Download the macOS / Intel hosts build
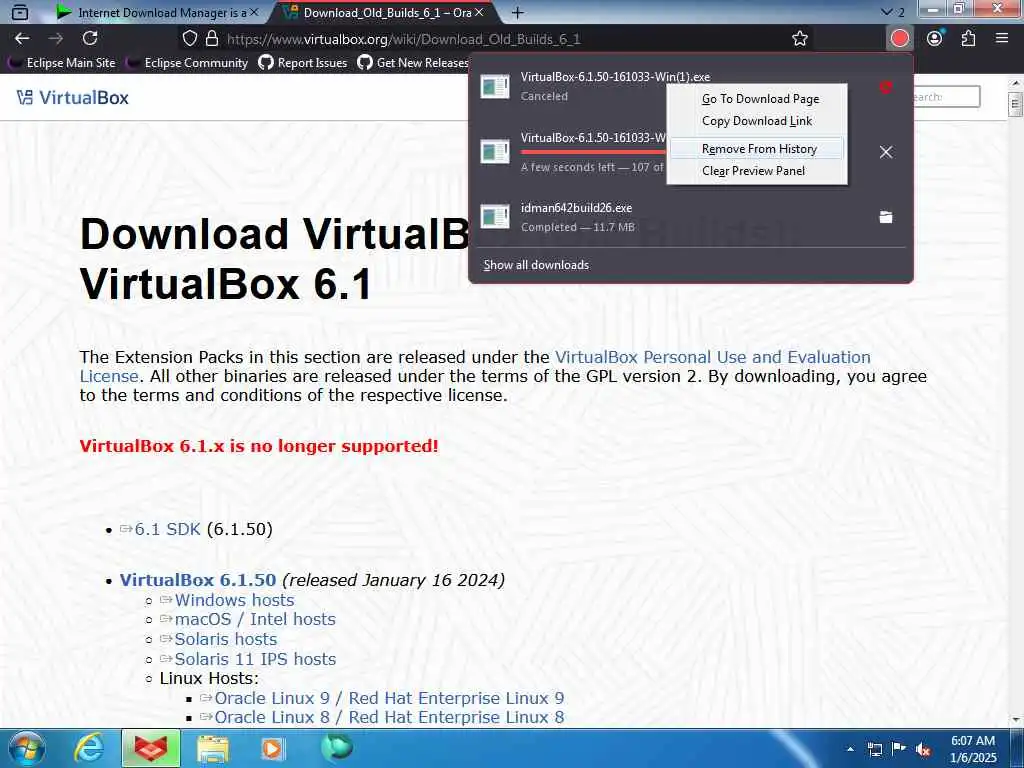The width and height of the screenshot is (1024, 768). point(255,619)
